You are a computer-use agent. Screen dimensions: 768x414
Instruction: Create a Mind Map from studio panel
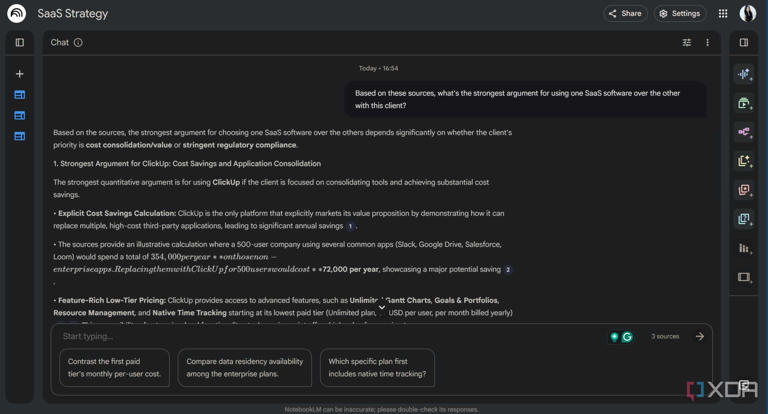coord(744,132)
